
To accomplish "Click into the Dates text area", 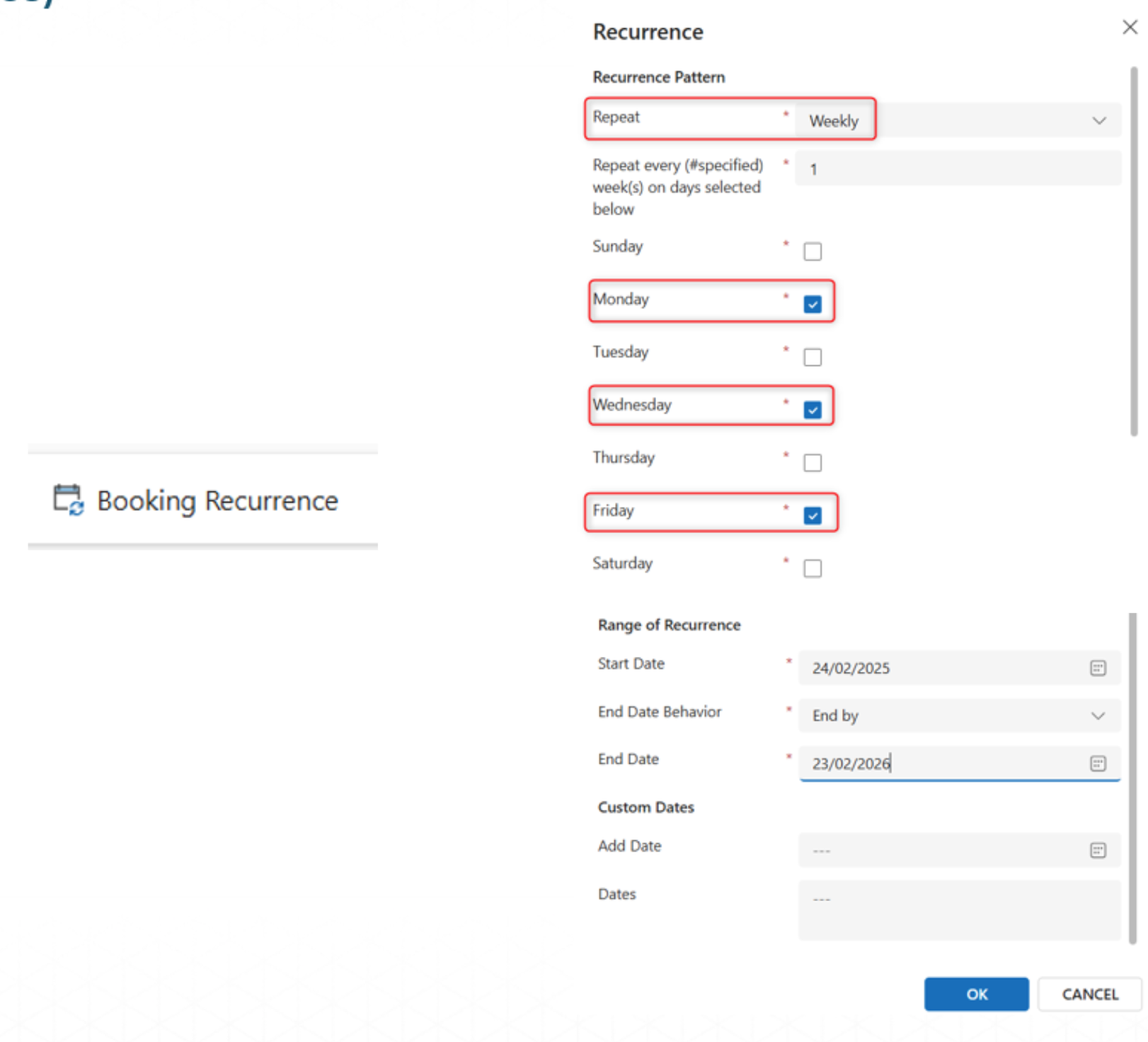I will point(958,910).
